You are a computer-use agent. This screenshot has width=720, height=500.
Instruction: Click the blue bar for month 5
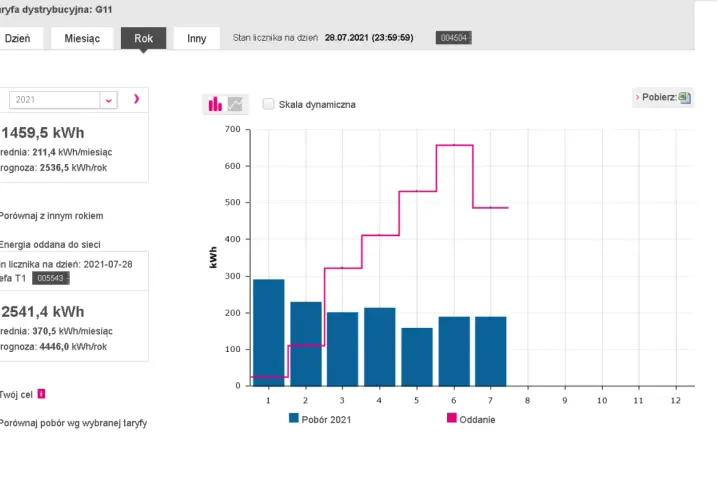417,357
